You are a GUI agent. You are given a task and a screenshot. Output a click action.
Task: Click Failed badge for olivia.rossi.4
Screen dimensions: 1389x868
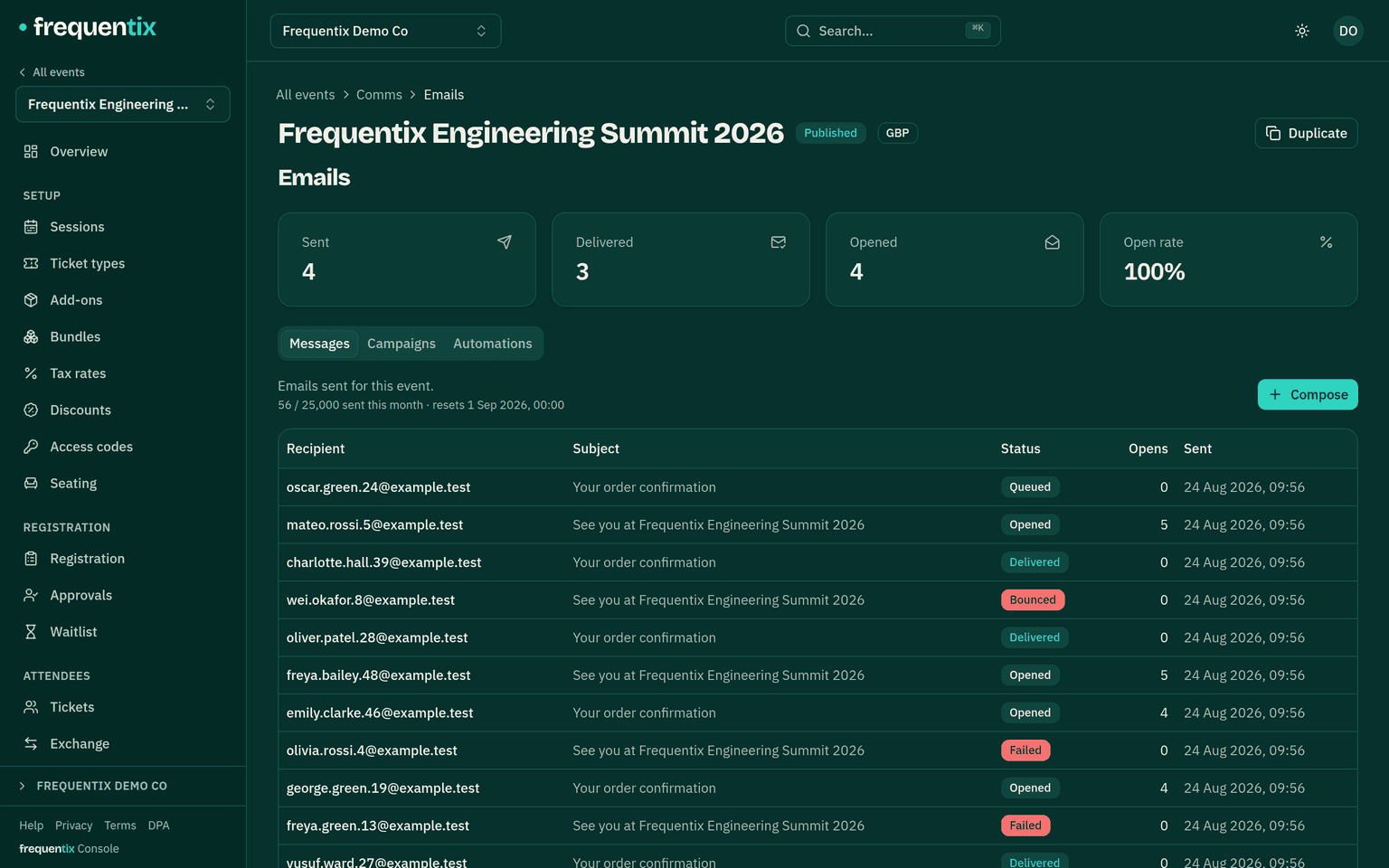(1025, 750)
